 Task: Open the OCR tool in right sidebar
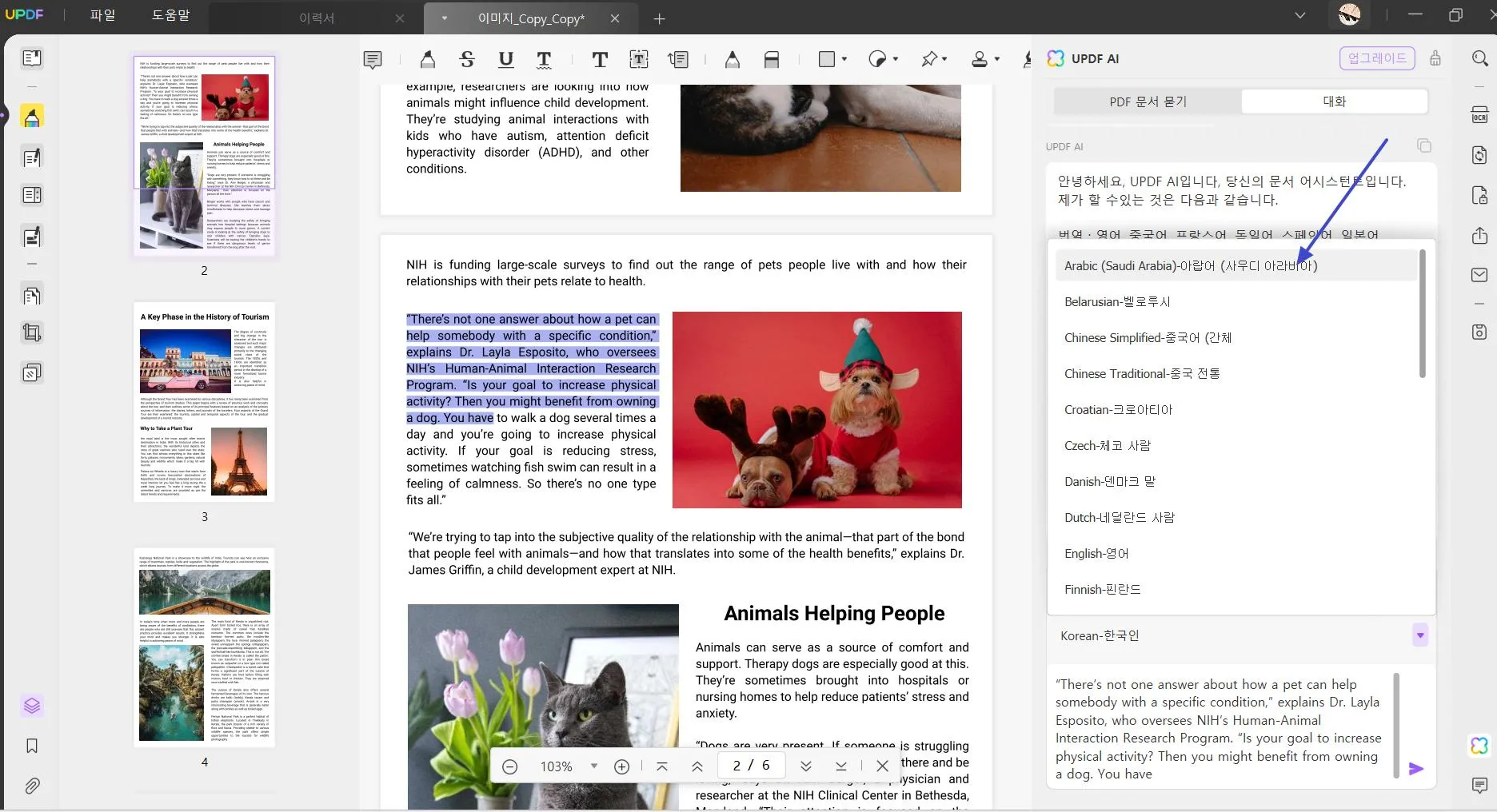[1479, 115]
